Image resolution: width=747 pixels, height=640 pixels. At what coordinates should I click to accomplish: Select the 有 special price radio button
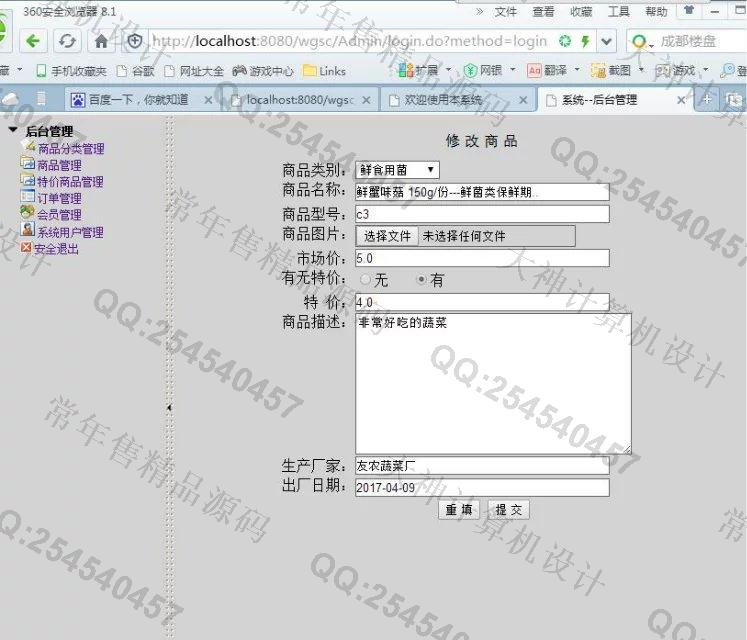pos(422,280)
